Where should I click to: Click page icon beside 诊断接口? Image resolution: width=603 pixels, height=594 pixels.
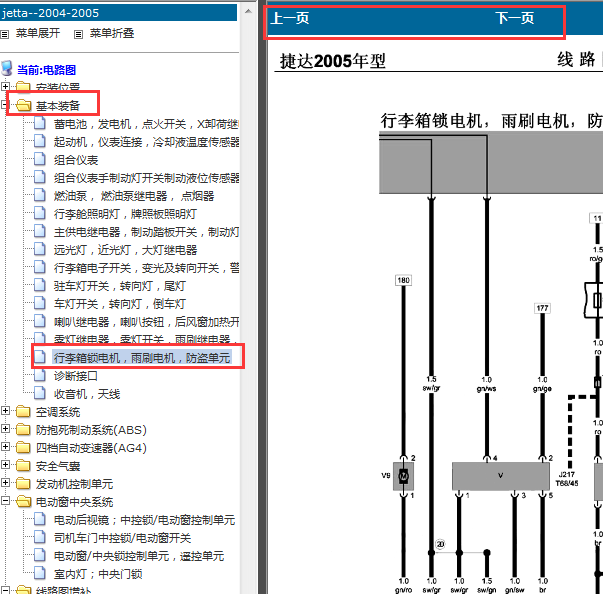click(40, 375)
